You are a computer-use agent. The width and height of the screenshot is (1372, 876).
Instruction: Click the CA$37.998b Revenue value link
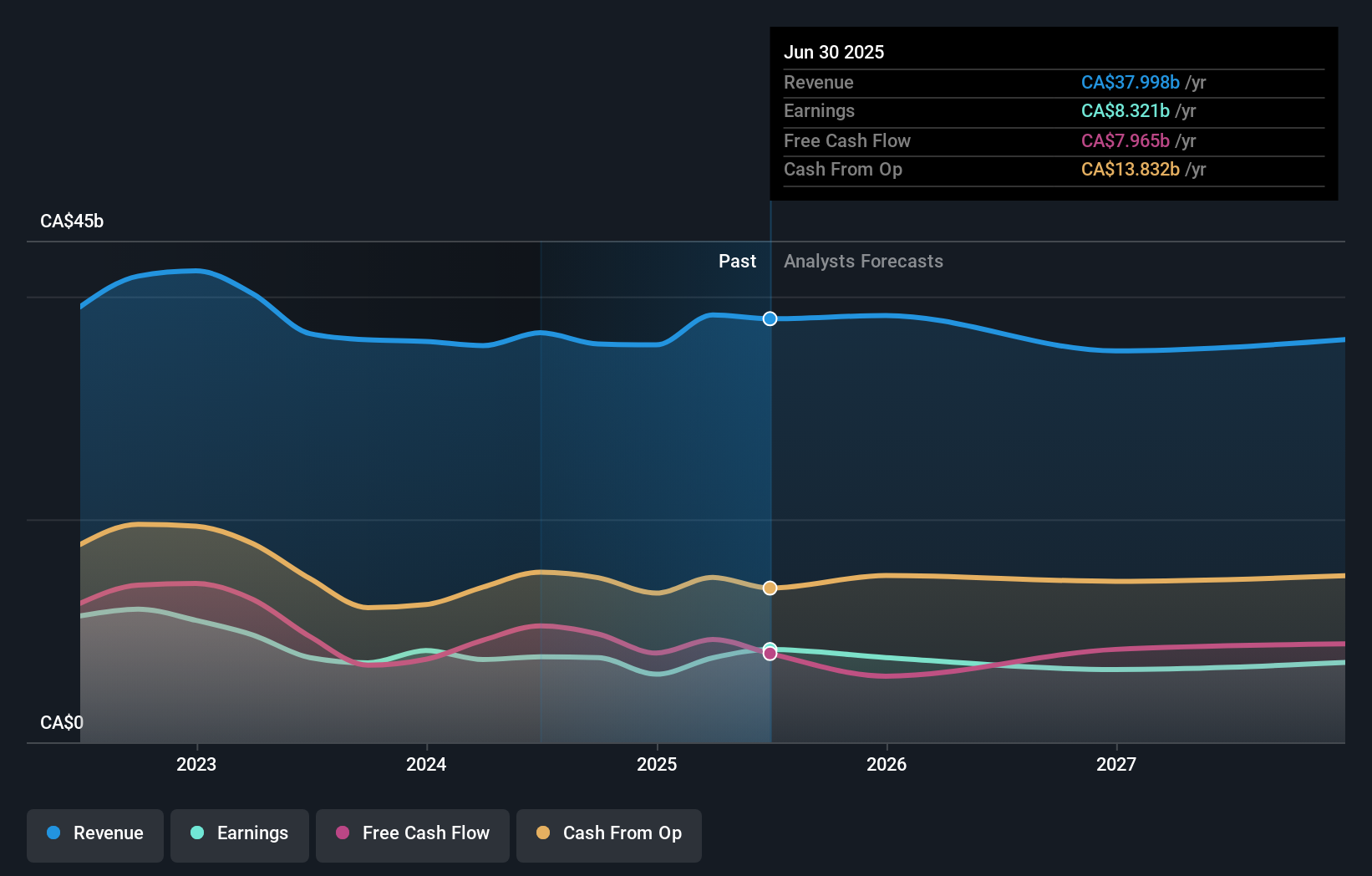(1131, 82)
